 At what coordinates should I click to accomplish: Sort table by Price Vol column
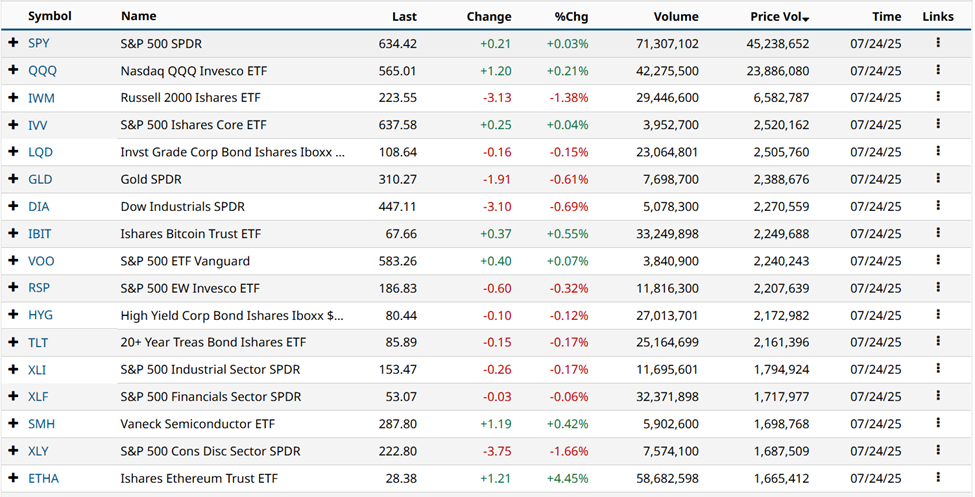click(778, 17)
